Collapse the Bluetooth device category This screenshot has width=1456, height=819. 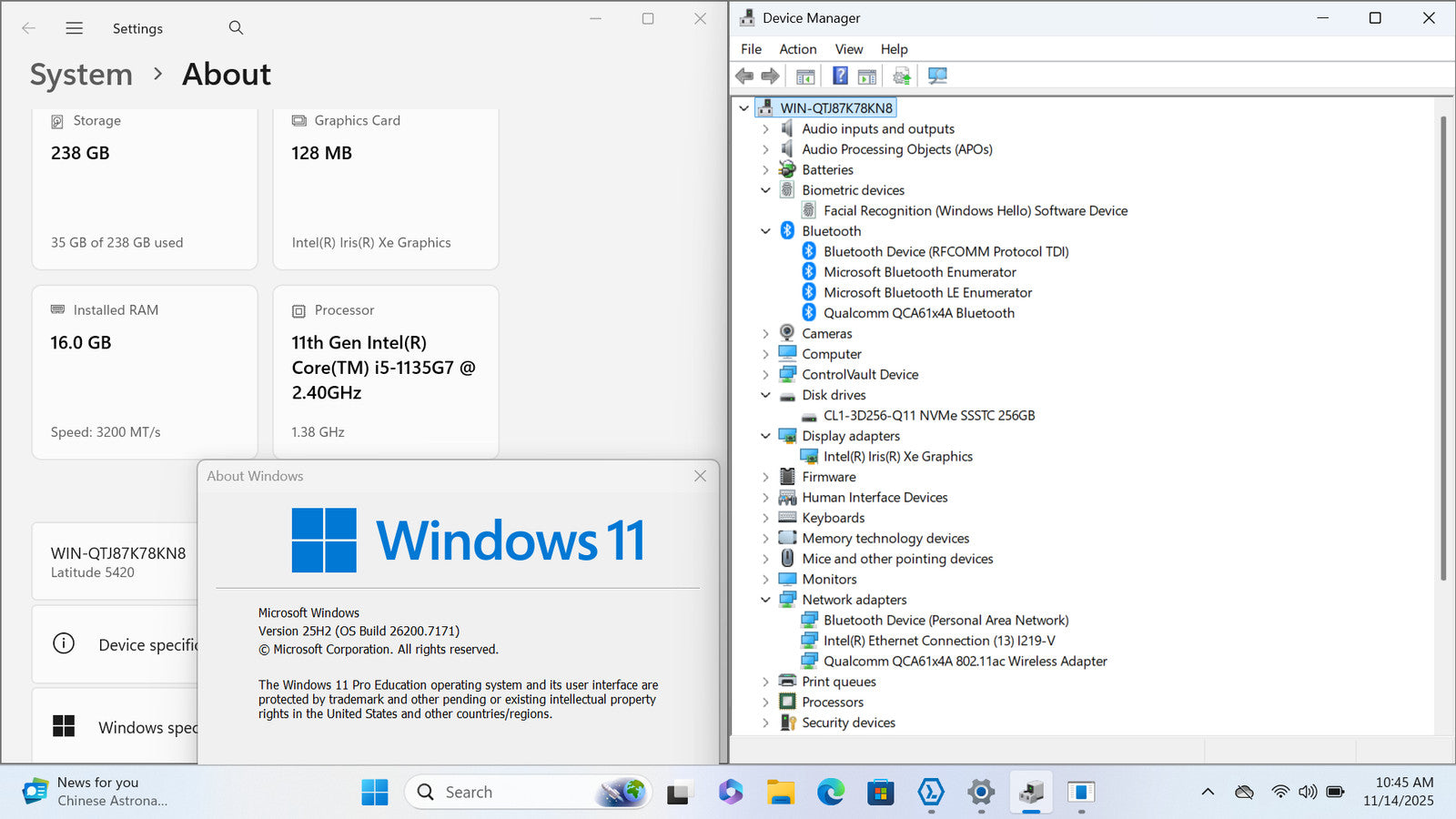tap(765, 231)
